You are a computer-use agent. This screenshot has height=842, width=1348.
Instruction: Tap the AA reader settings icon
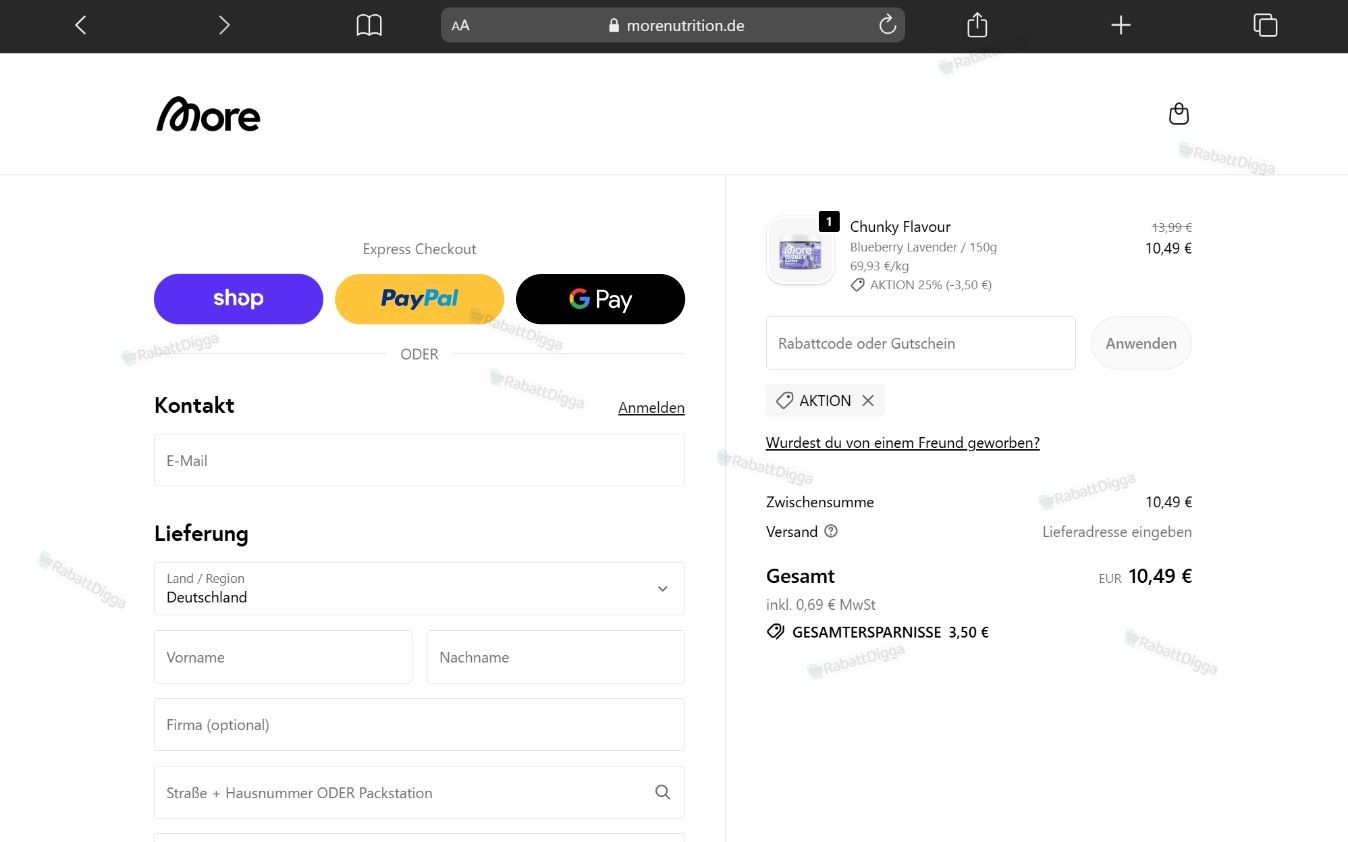tap(460, 26)
